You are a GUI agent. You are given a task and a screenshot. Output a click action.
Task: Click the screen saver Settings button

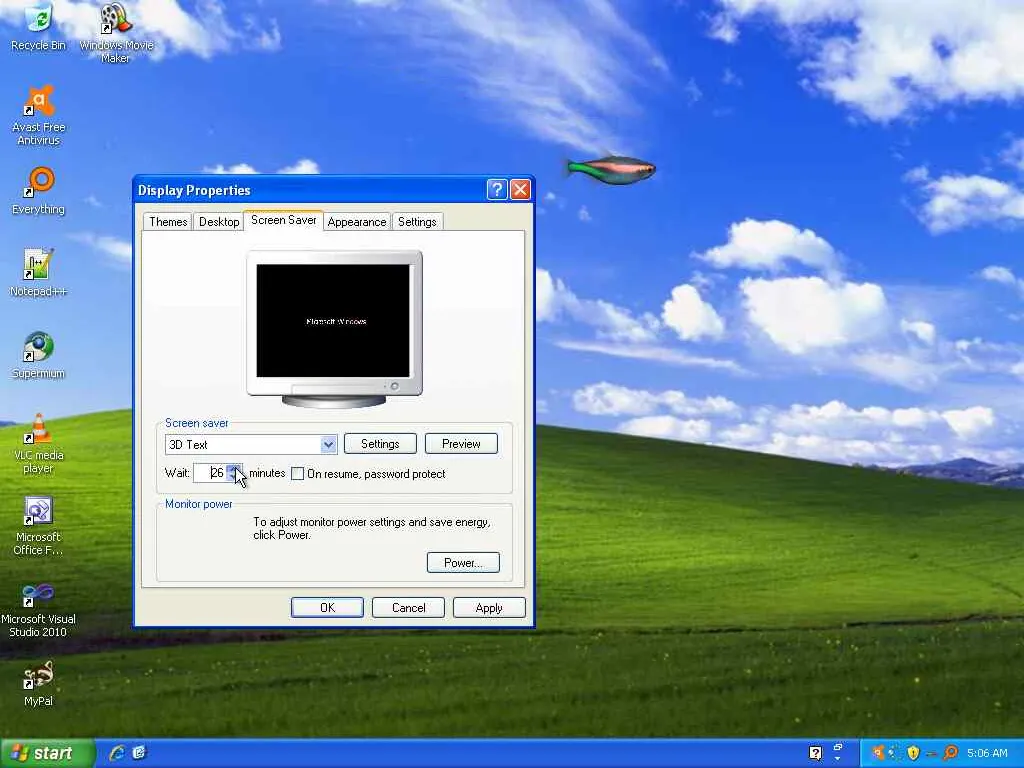380,444
